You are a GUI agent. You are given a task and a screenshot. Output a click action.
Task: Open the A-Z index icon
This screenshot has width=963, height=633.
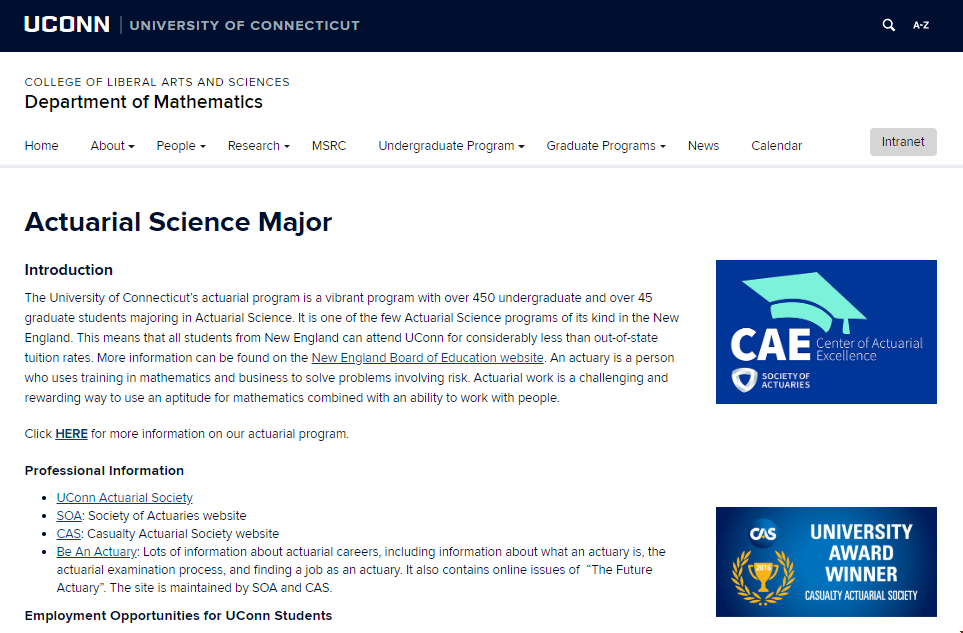(x=921, y=25)
